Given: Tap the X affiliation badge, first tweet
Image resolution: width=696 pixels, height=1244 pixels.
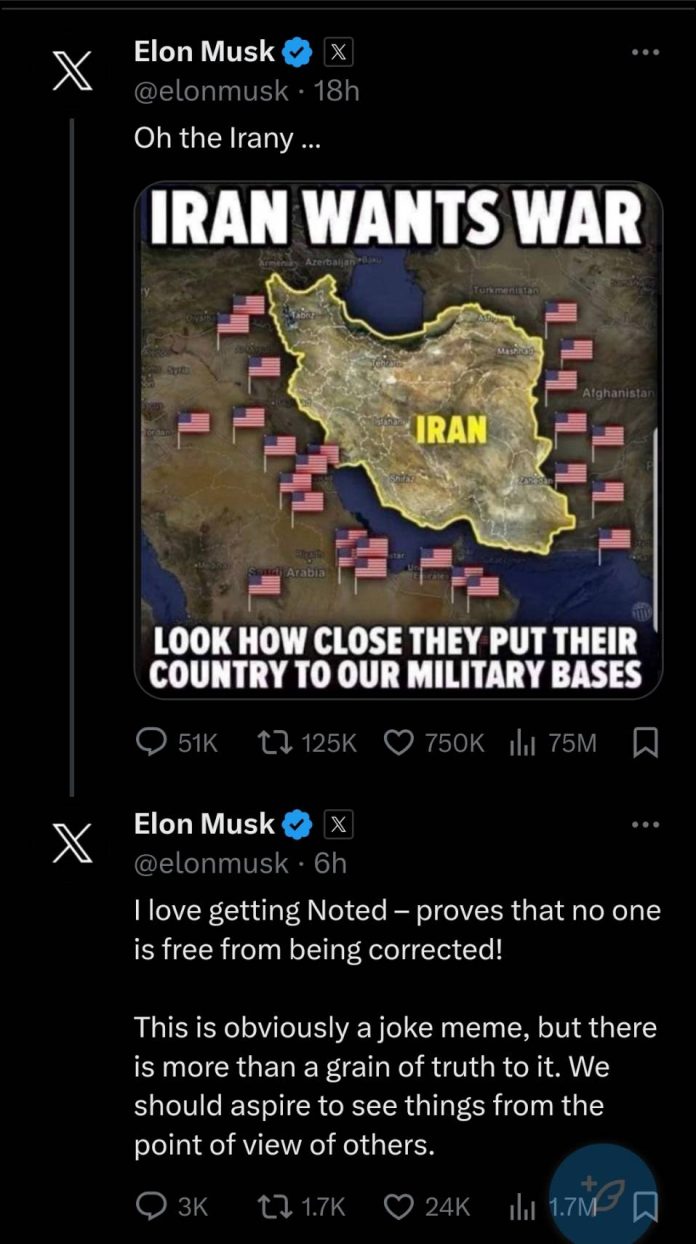Looking at the screenshot, I should pyautogui.click(x=337, y=51).
